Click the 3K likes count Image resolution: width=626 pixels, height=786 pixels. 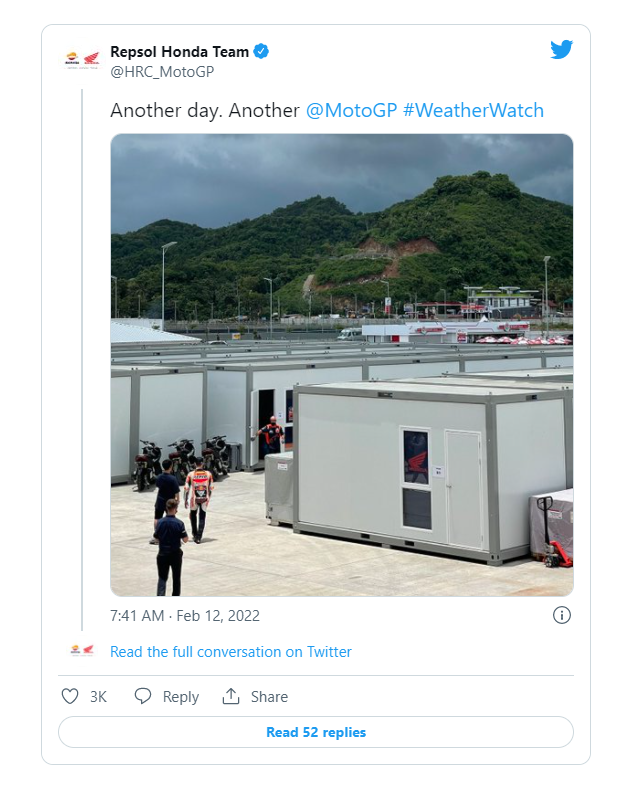coord(98,697)
